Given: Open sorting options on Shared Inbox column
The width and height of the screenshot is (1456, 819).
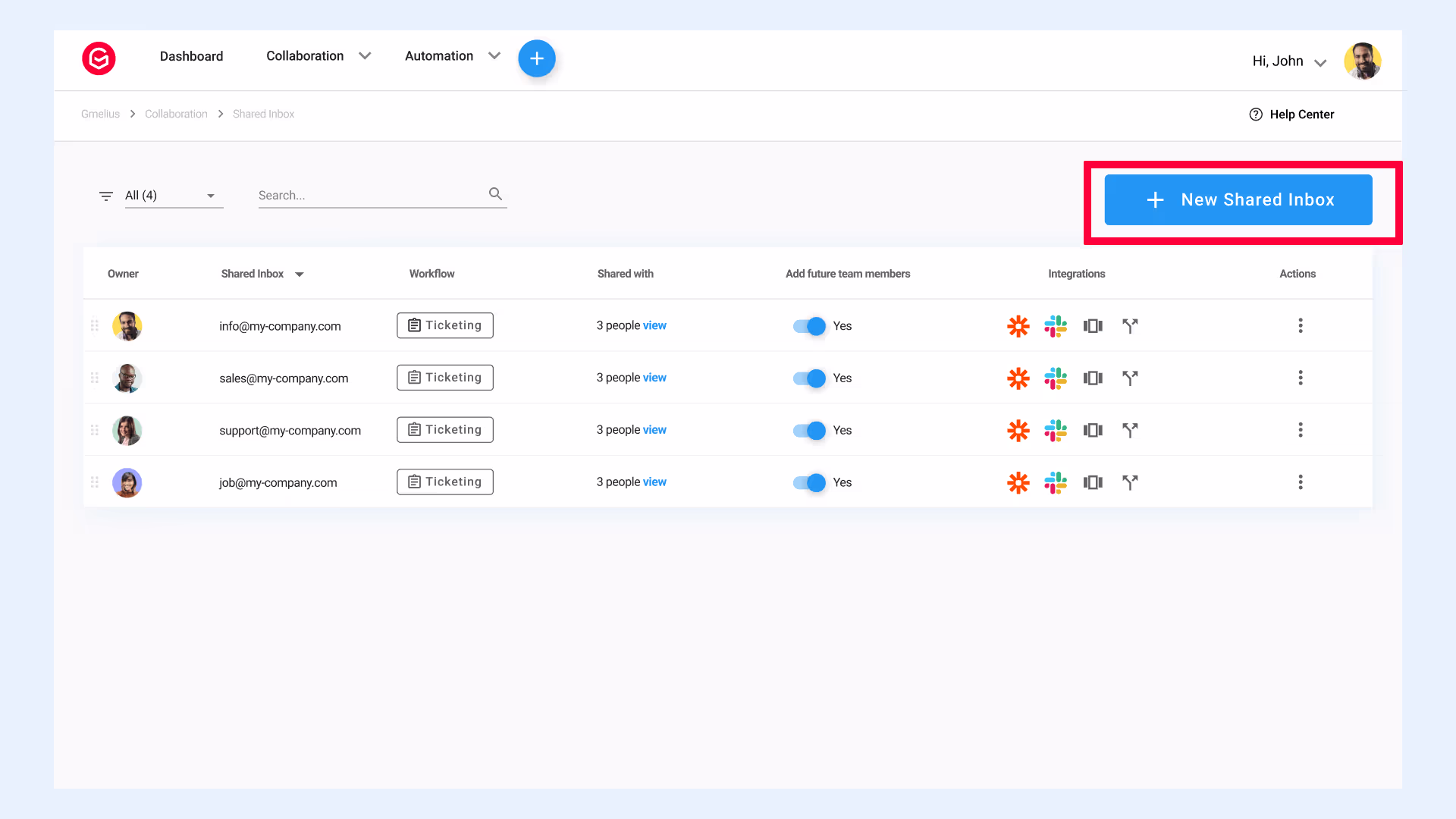Looking at the screenshot, I should [x=300, y=274].
